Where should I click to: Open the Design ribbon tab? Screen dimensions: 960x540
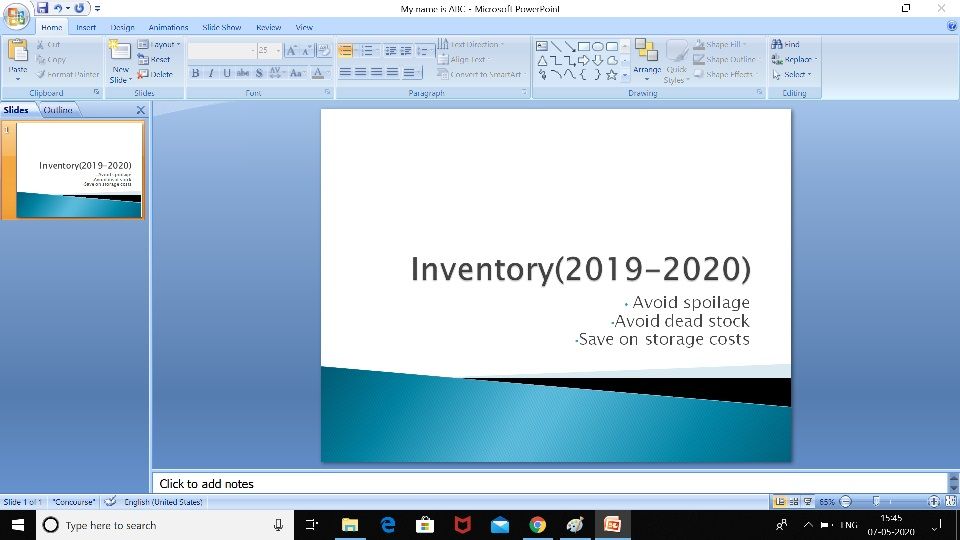pyautogui.click(x=122, y=28)
